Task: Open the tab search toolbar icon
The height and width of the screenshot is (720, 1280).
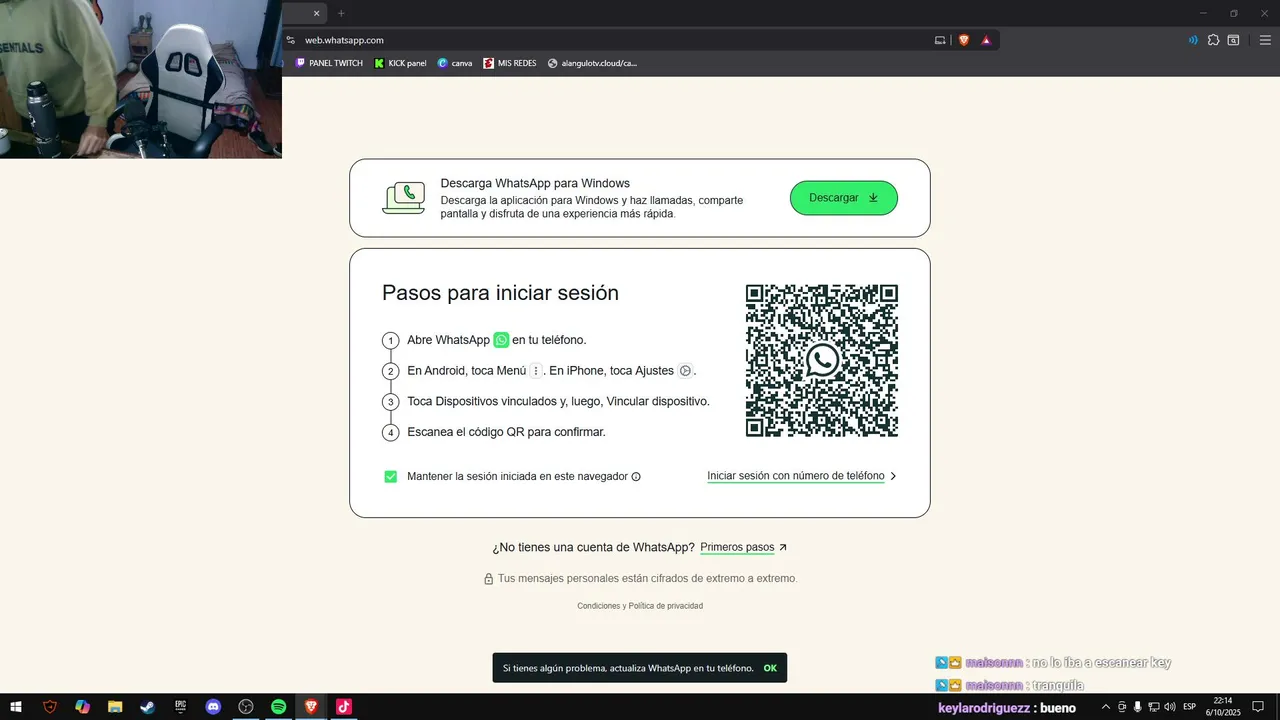Action: (1233, 40)
